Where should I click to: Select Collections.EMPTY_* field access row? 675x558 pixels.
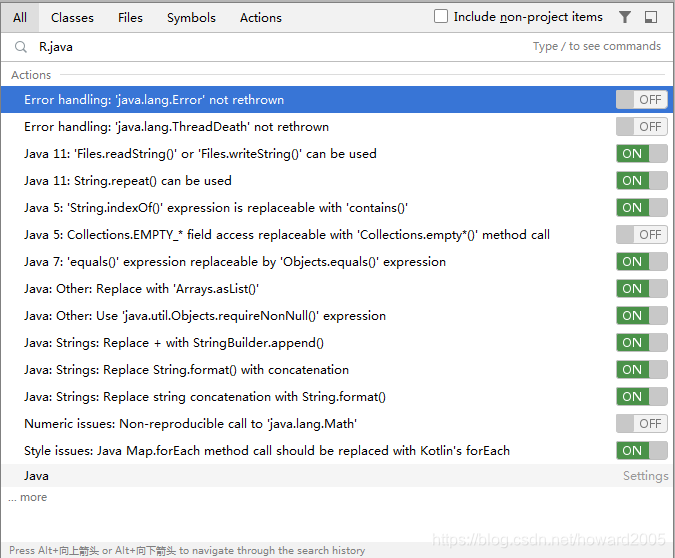[x=337, y=235]
